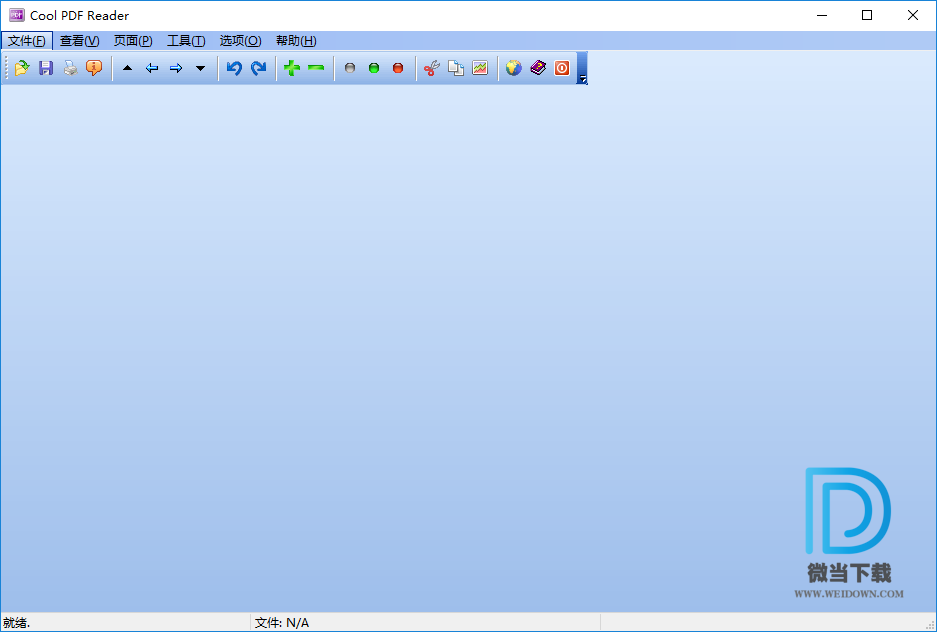This screenshot has height=632, width=937.
Task: Zoom in using the green plus icon
Action: (x=292, y=68)
